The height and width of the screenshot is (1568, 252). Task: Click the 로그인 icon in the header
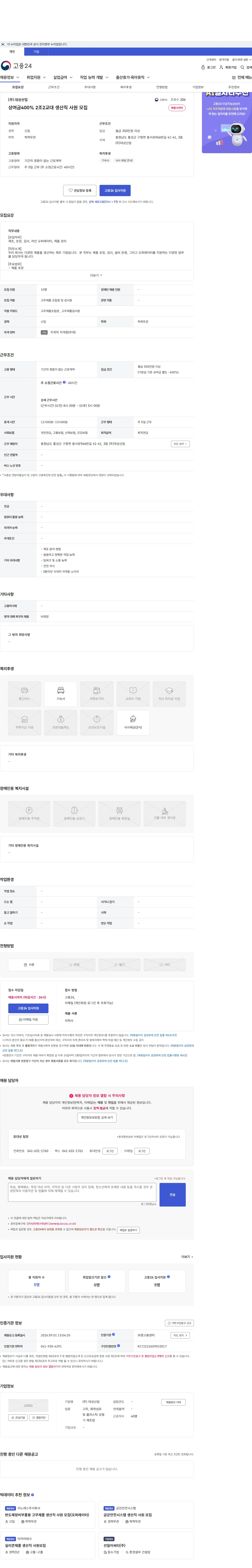[208, 68]
